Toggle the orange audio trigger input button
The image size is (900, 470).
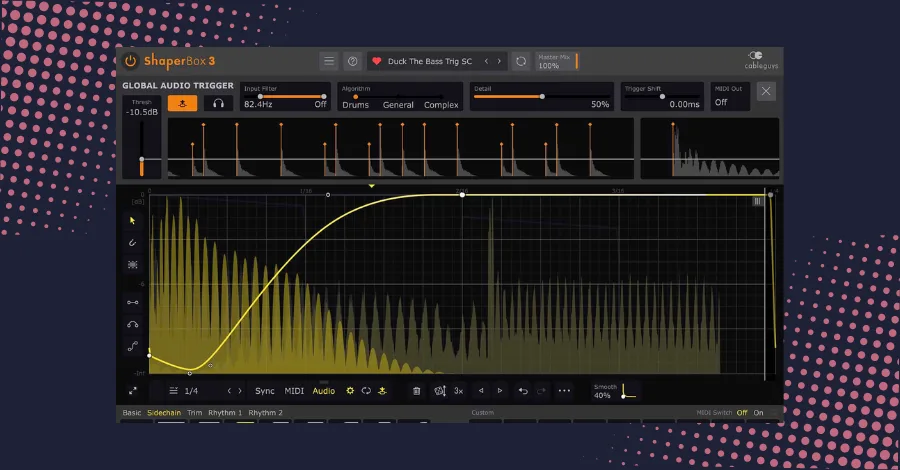183,103
